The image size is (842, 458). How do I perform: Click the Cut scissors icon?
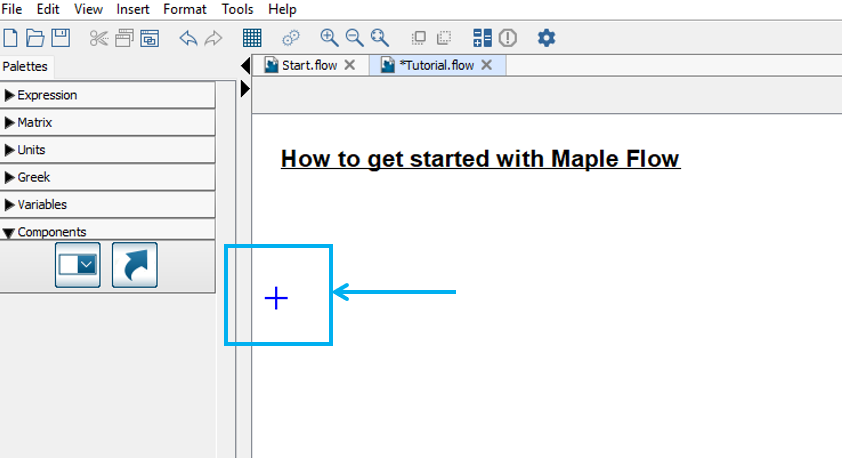pyautogui.click(x=99, y=38)
